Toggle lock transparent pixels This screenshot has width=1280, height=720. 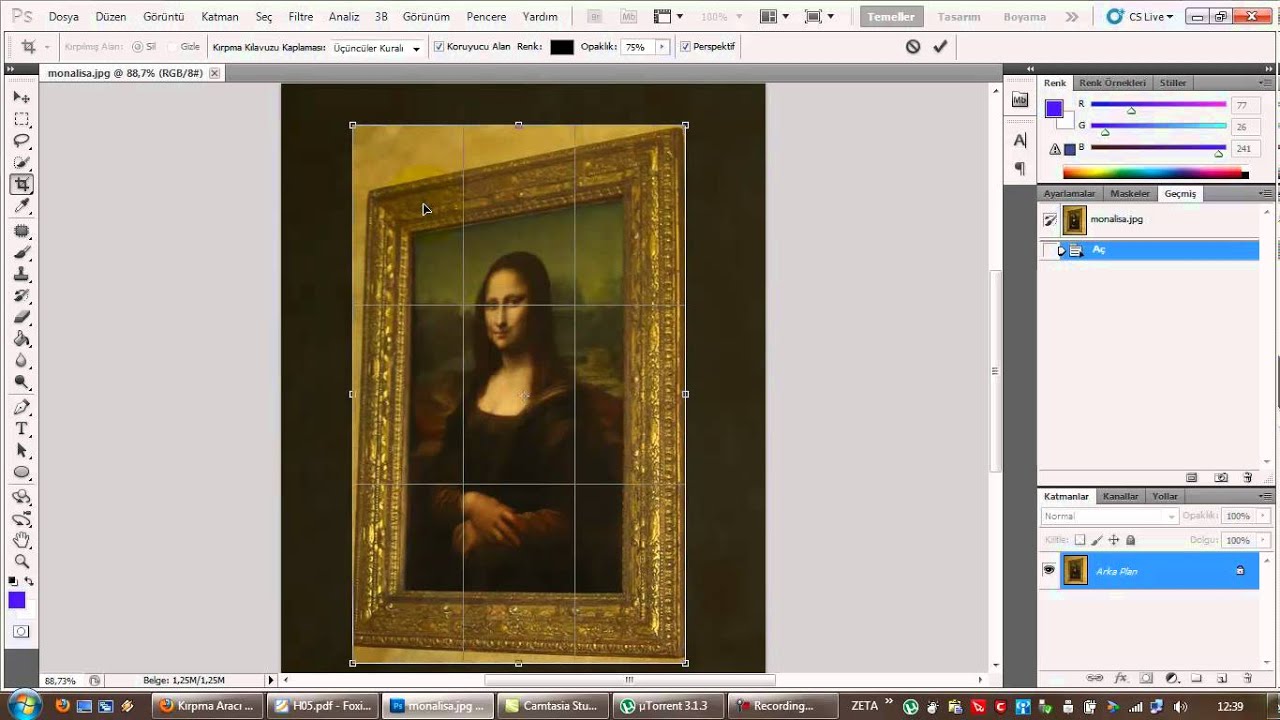pos(1080,540)
